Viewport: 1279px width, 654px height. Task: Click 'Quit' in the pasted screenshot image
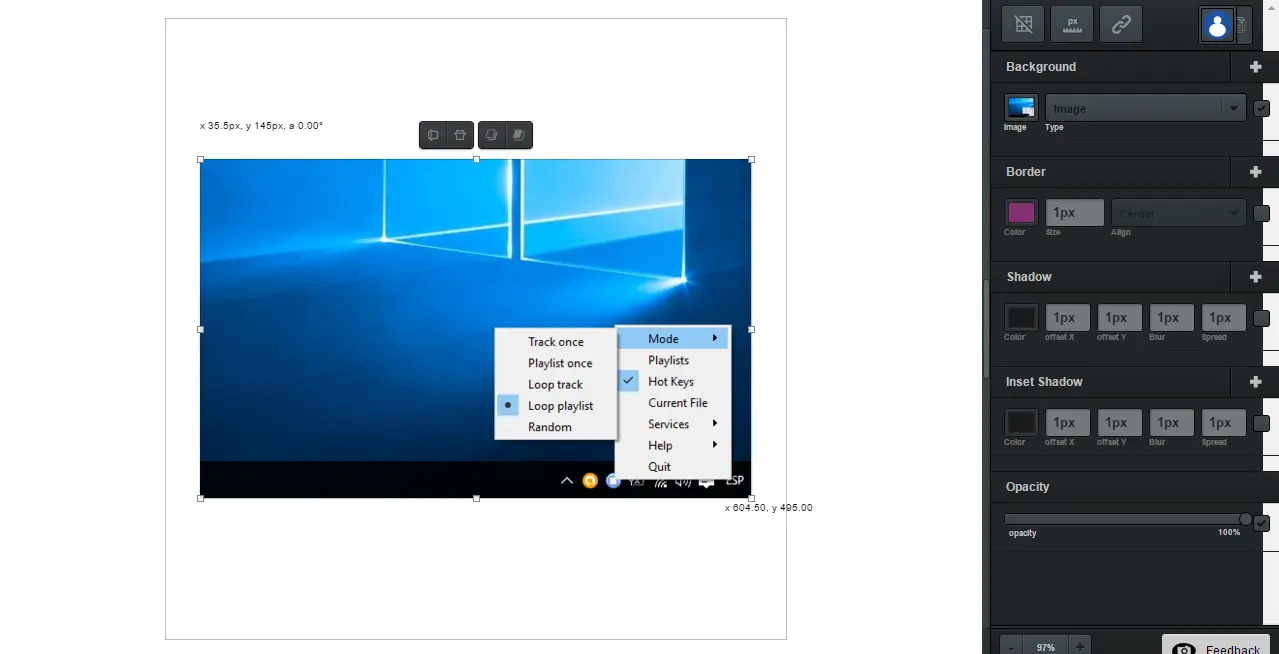tap(660, 467)
